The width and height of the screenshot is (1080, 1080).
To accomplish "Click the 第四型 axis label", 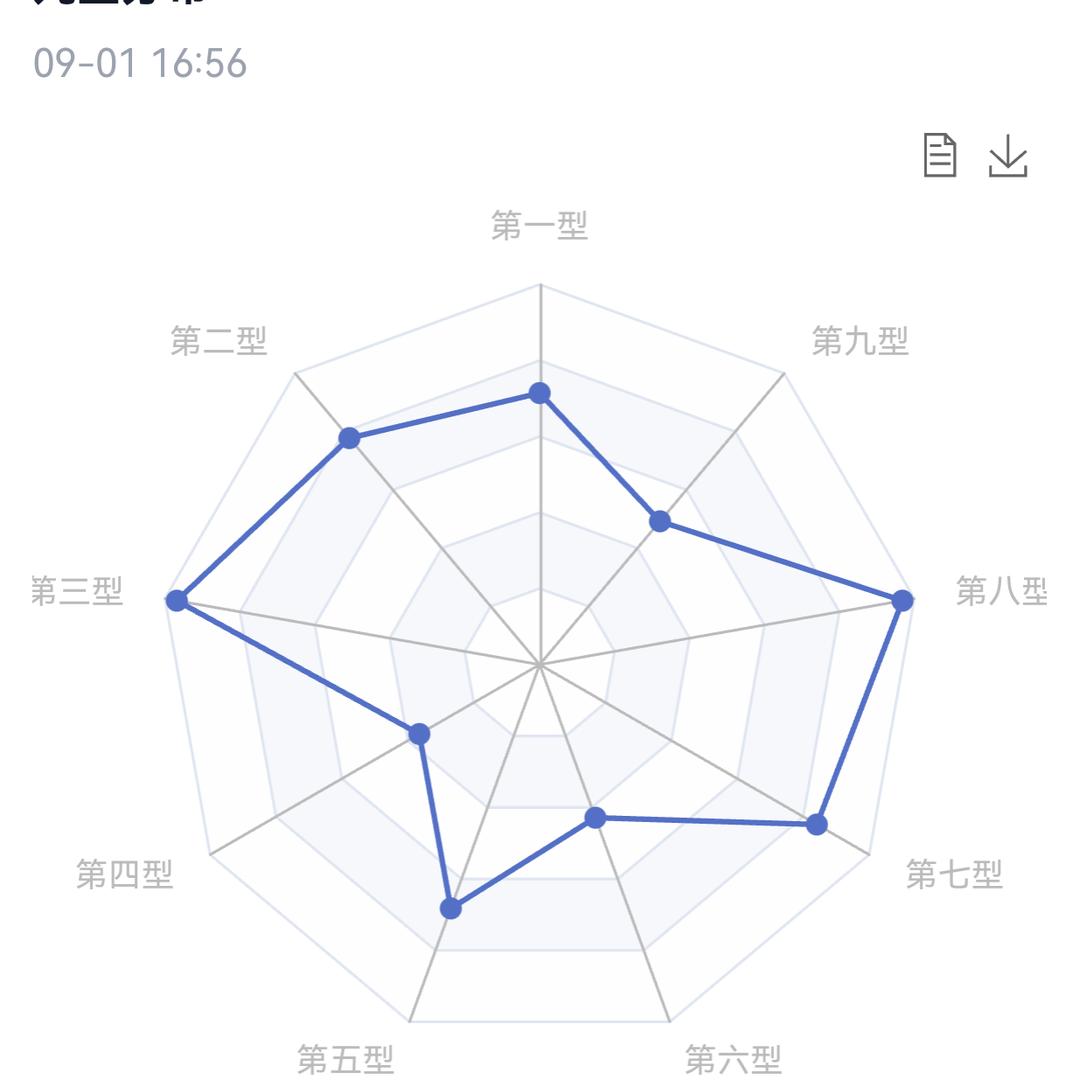I will 124,874.
